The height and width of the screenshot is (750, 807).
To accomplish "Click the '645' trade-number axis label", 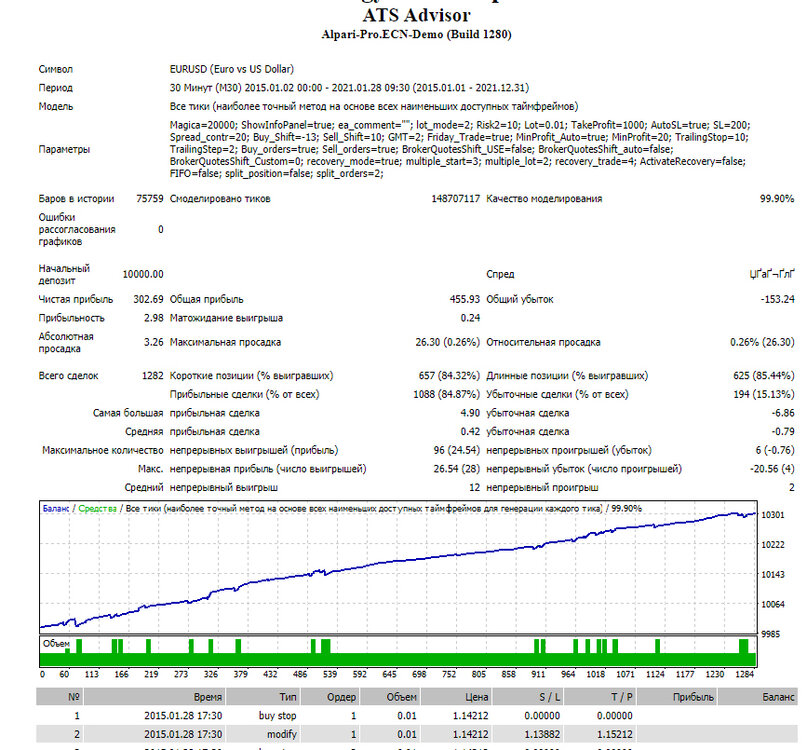I will tap(390, 674).
